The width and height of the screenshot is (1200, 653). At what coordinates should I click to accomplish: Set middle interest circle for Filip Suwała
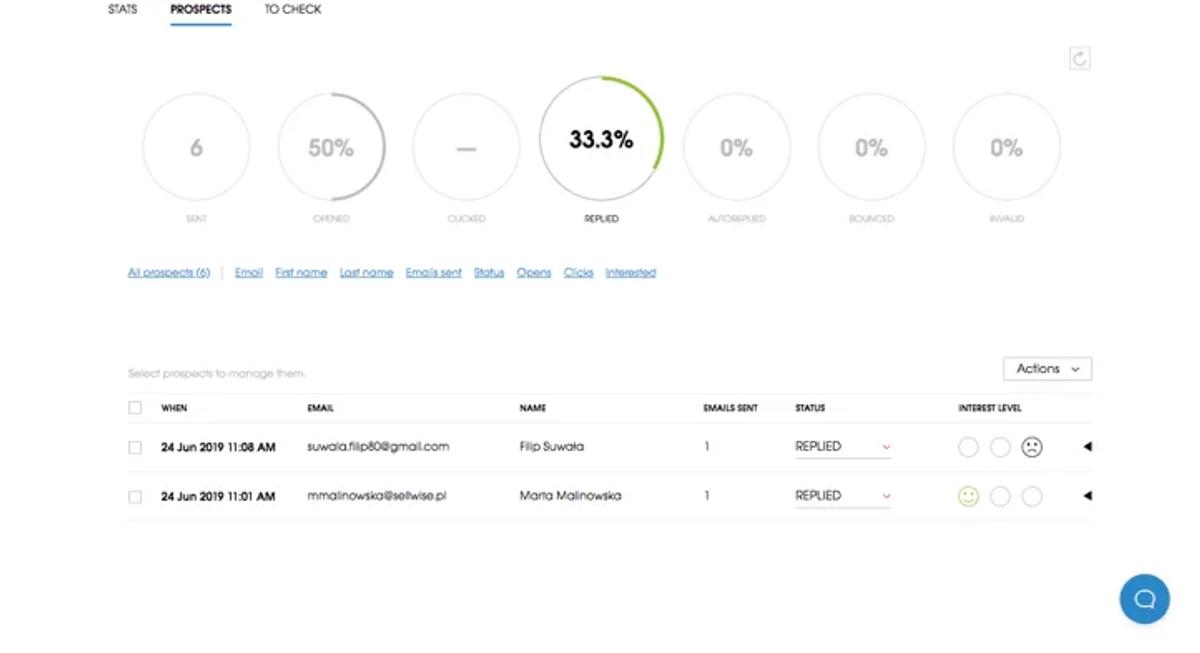1000,447
